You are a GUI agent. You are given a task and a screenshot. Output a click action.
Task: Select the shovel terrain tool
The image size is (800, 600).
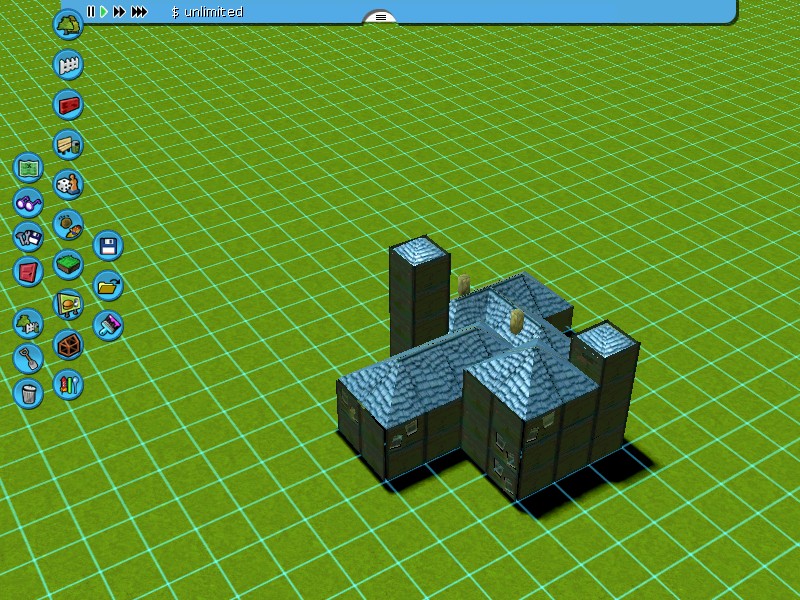coord(28,358)
